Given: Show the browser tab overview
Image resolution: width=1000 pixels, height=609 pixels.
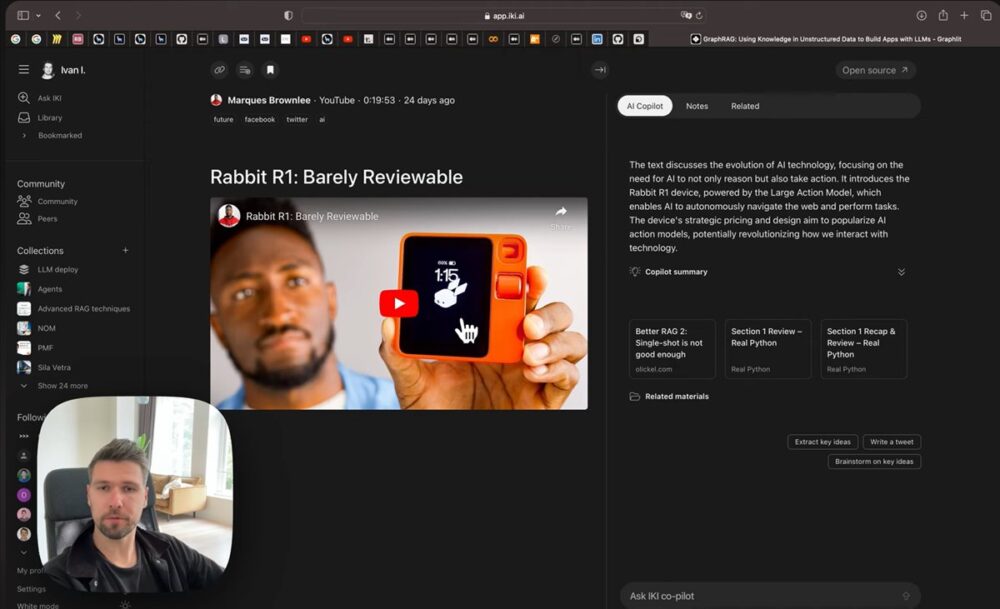Looking at the screenshot, I should point(986,15).
